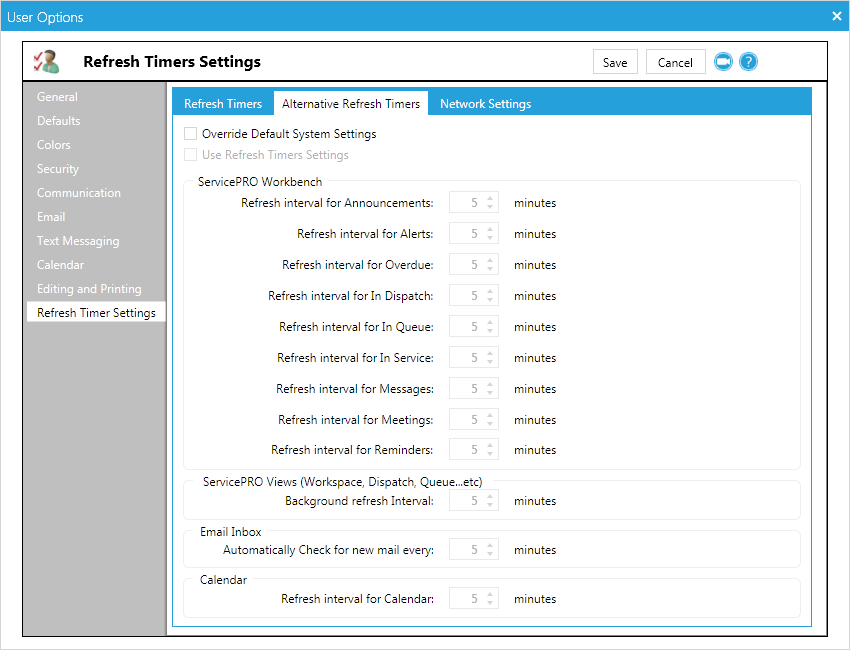Open help with the question mark icon

(x=748, y=62)
